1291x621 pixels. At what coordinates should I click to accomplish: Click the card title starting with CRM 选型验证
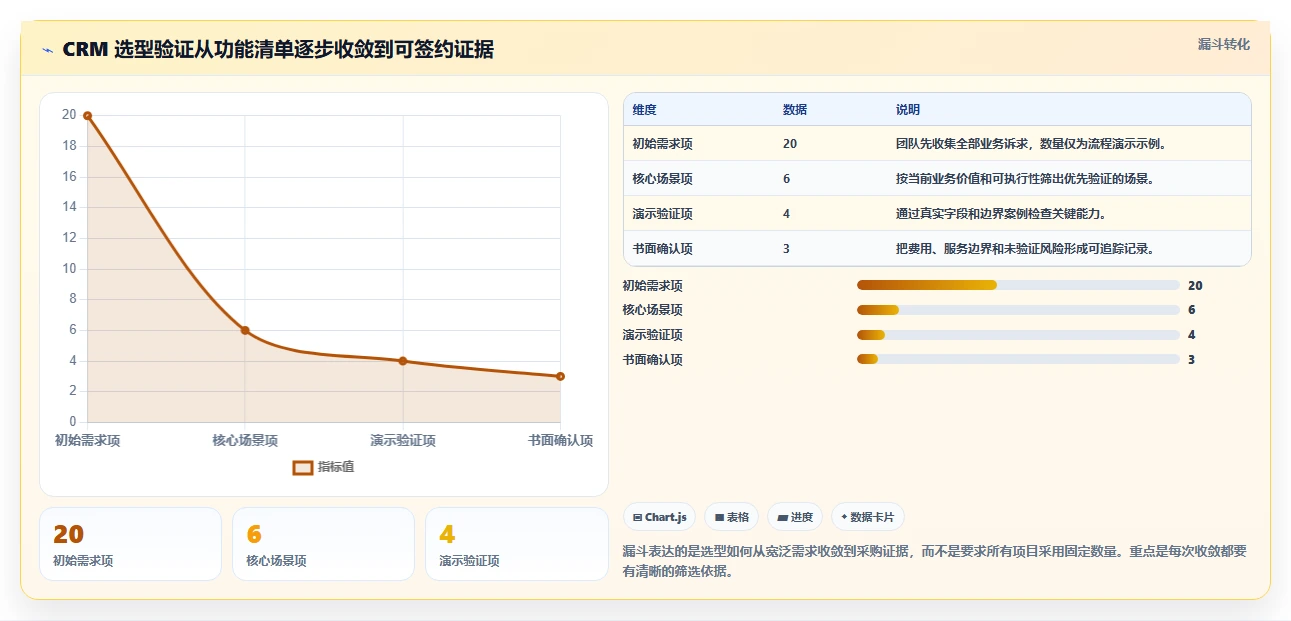click(x=278, y=50)
